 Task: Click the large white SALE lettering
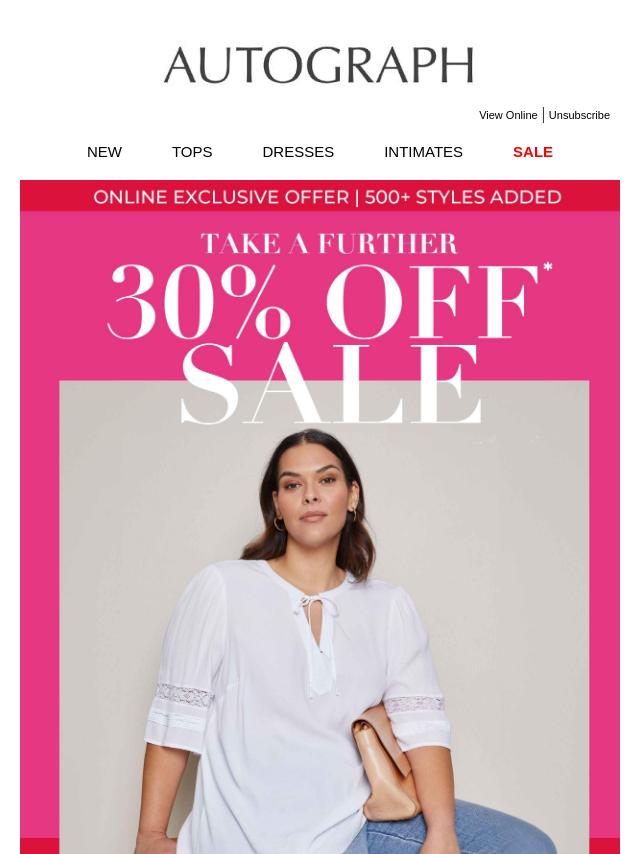[331, 383]
